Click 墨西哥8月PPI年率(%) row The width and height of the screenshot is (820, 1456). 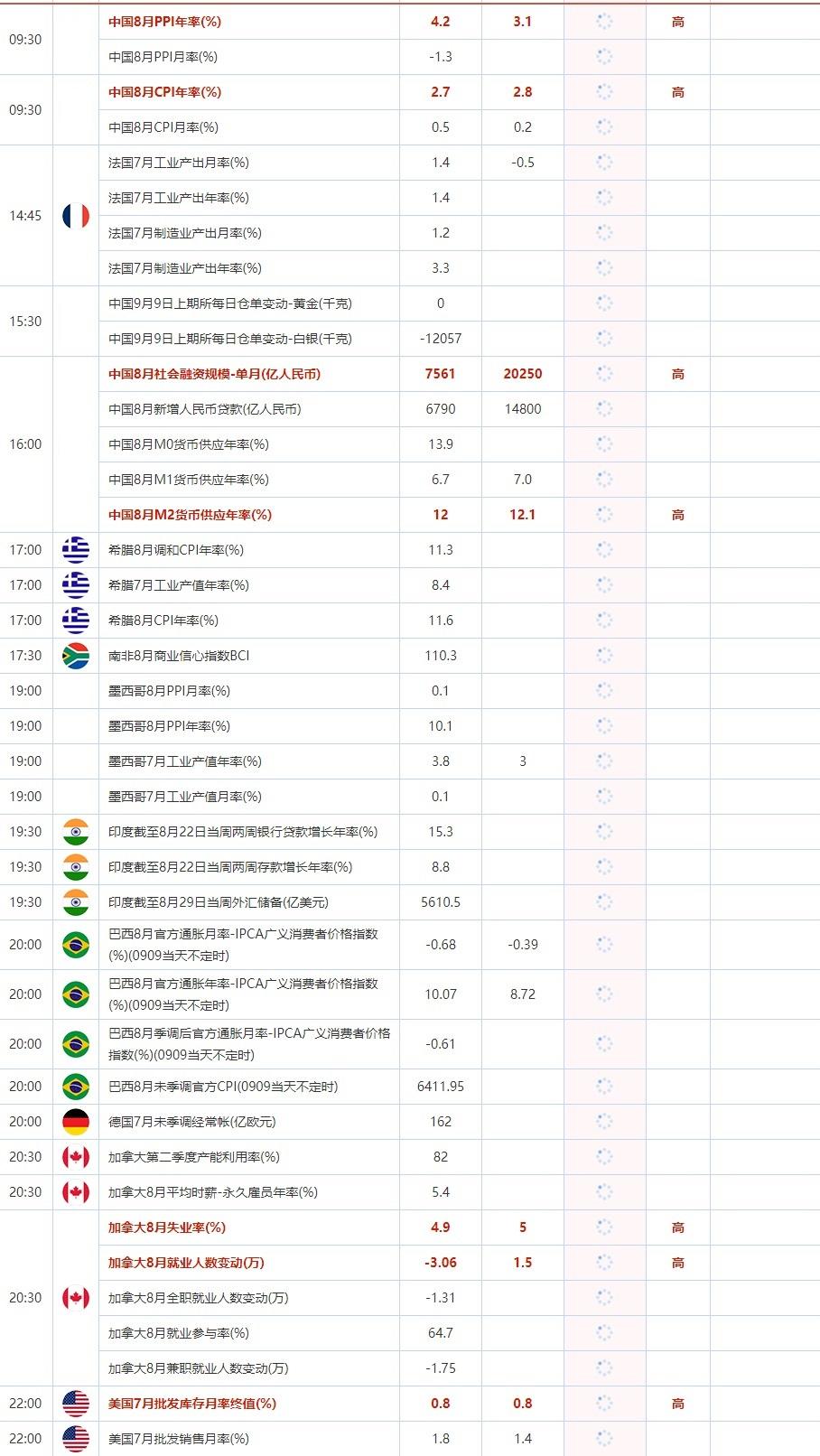click(169, 726)
